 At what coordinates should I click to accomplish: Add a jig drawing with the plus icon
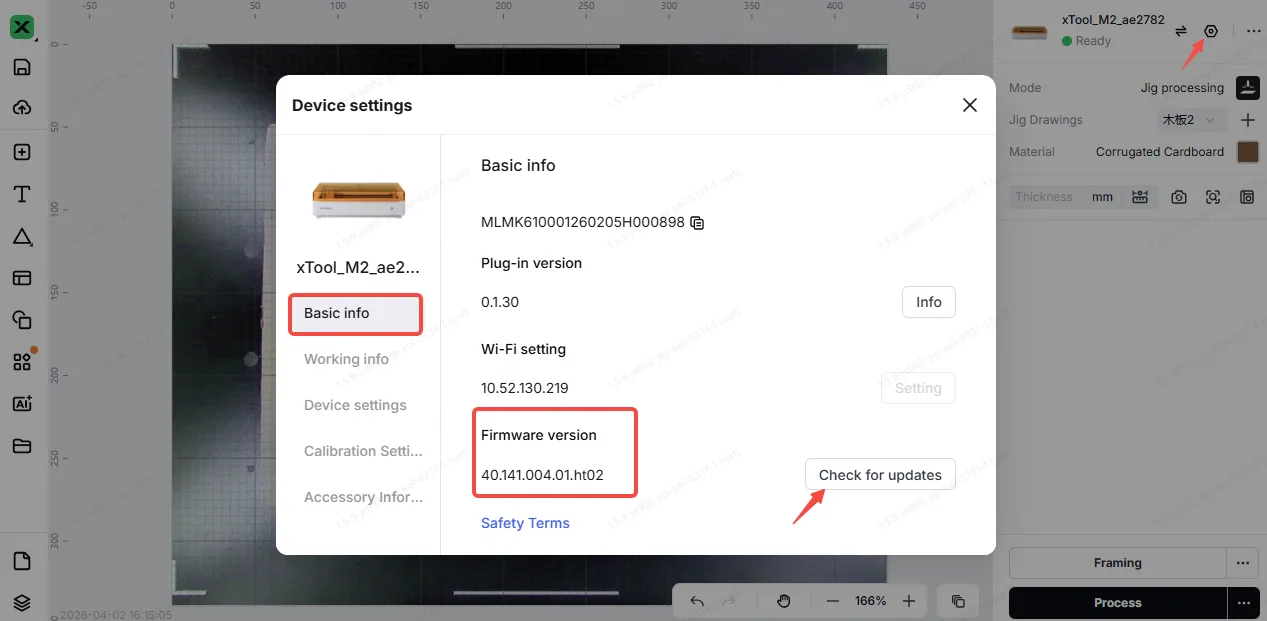click(x=1247, y=120)
